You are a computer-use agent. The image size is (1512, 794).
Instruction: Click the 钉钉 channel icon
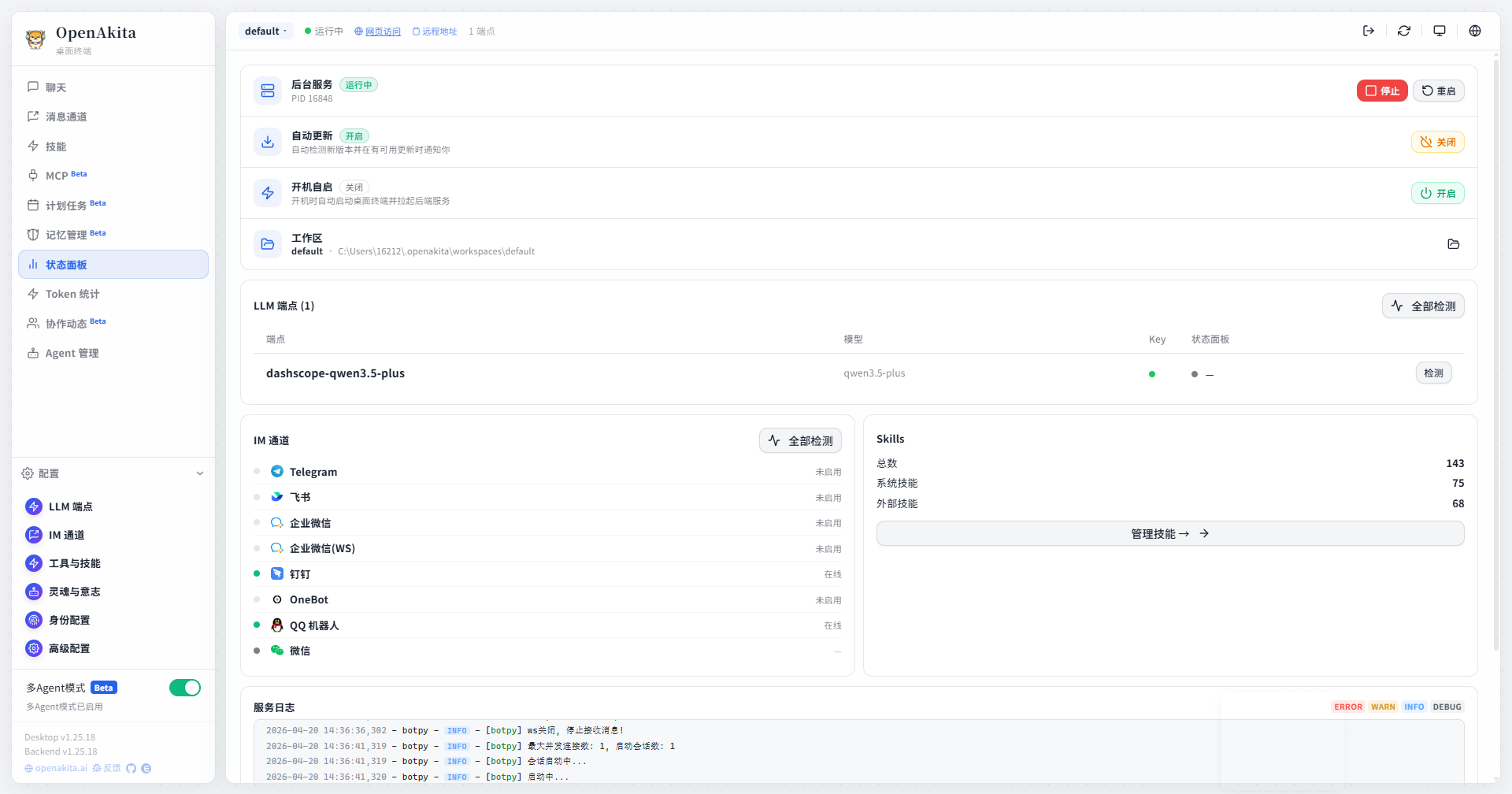[x=277, y=573]
